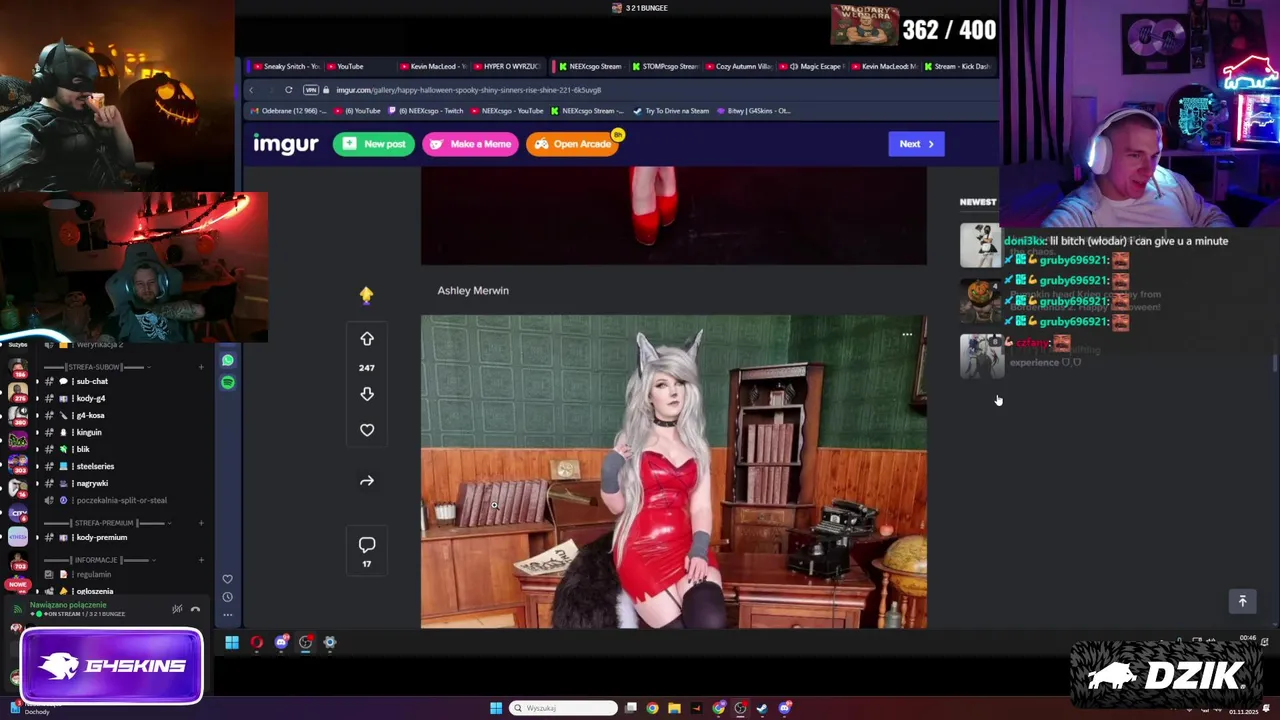
Task: Open the Discord server with 703 badge
Action: [17, 559]
